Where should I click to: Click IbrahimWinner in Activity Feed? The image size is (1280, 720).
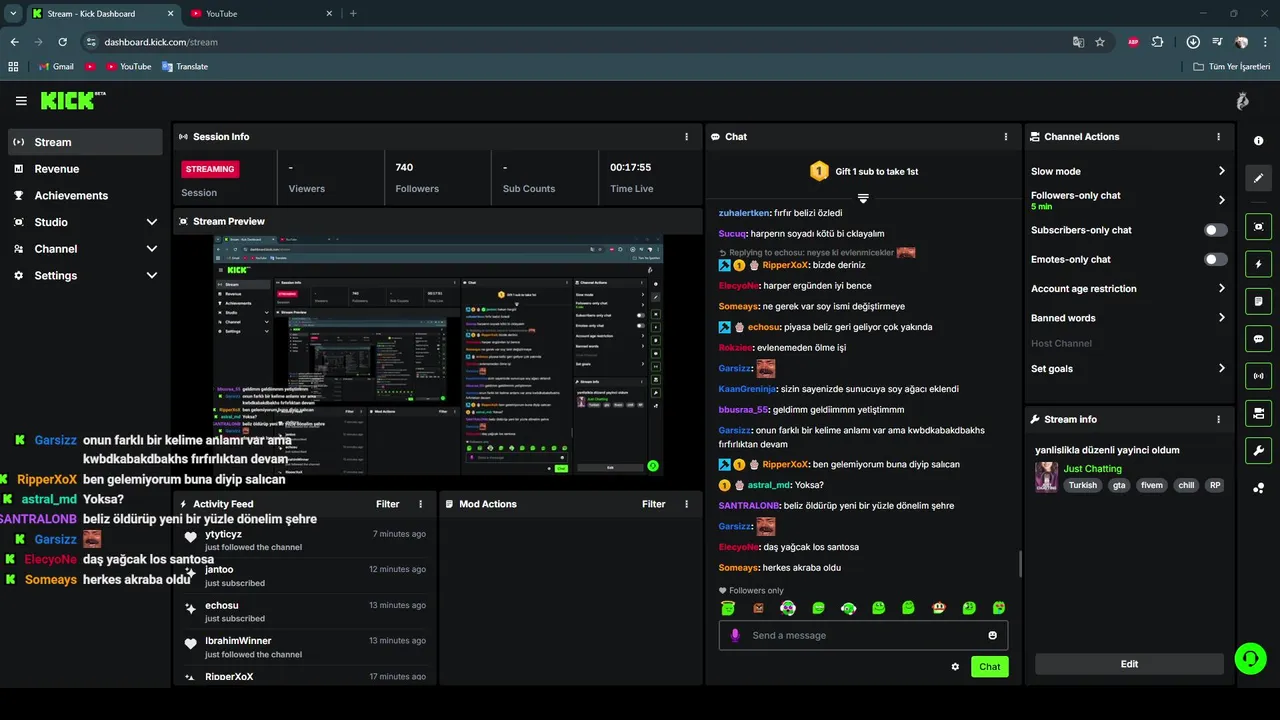click(x=238, y=641)
